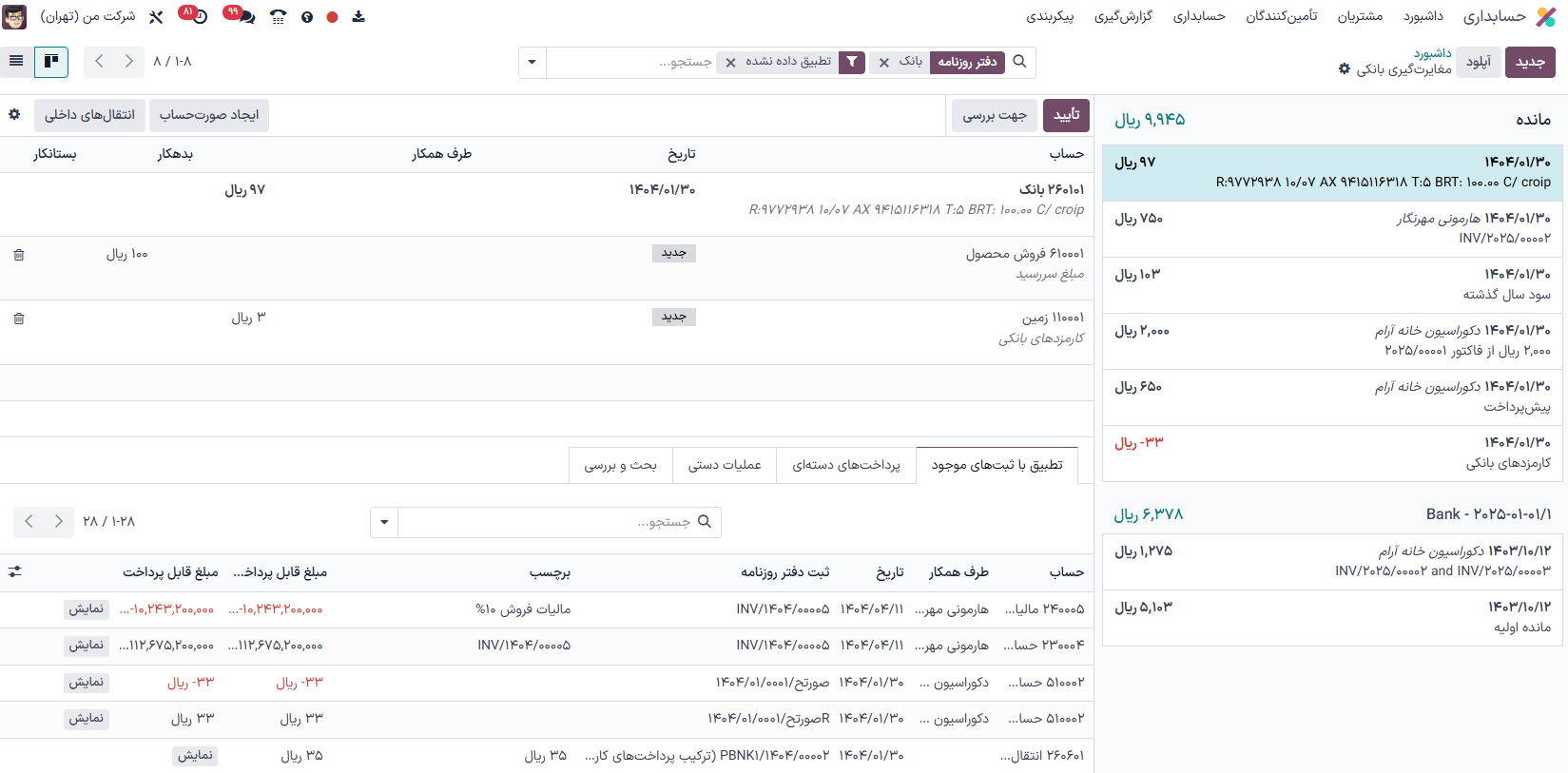
Task: Open the chat messages icon with 99 badge
Action: (x=246, y=17)
